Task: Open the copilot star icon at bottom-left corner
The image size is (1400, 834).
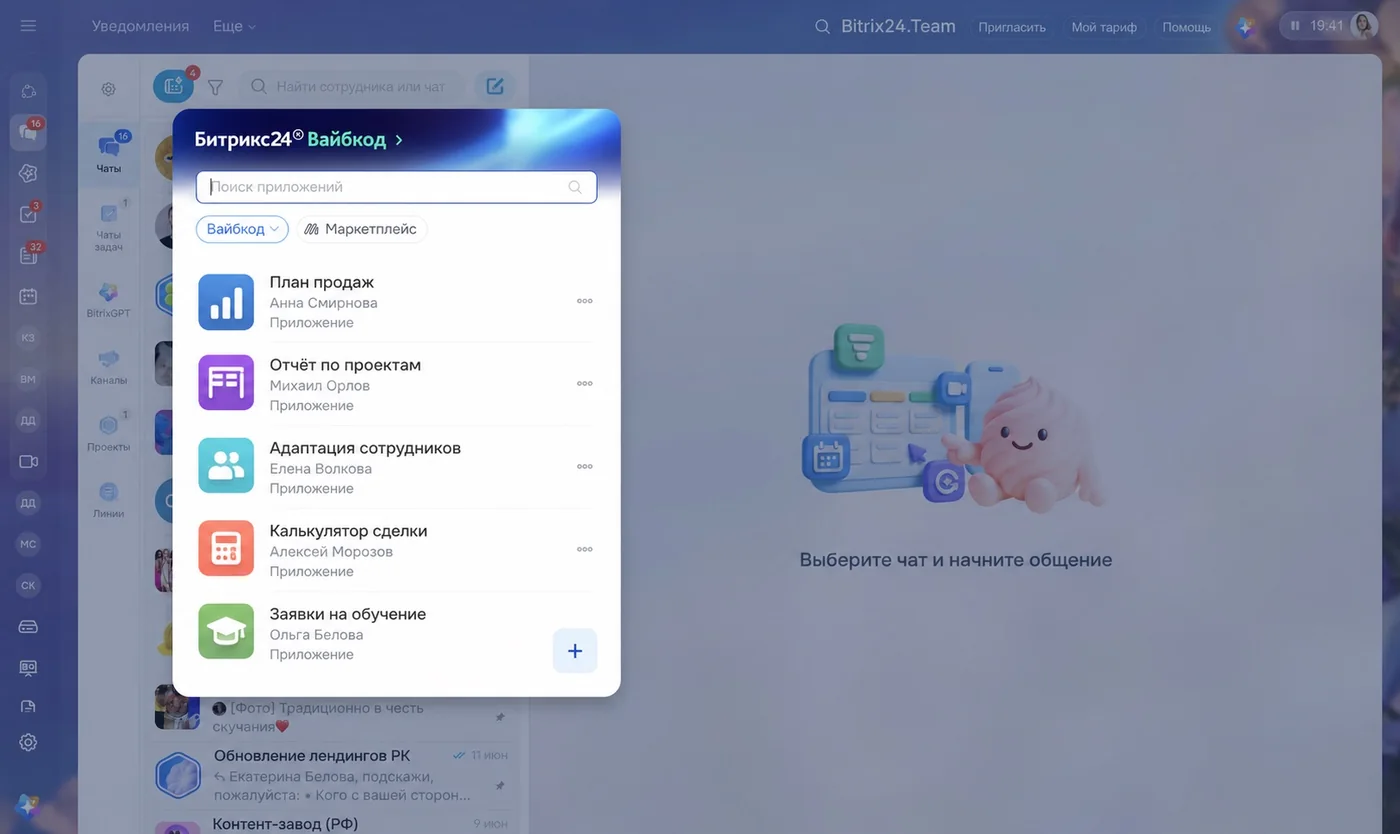Action: [28, 806]
